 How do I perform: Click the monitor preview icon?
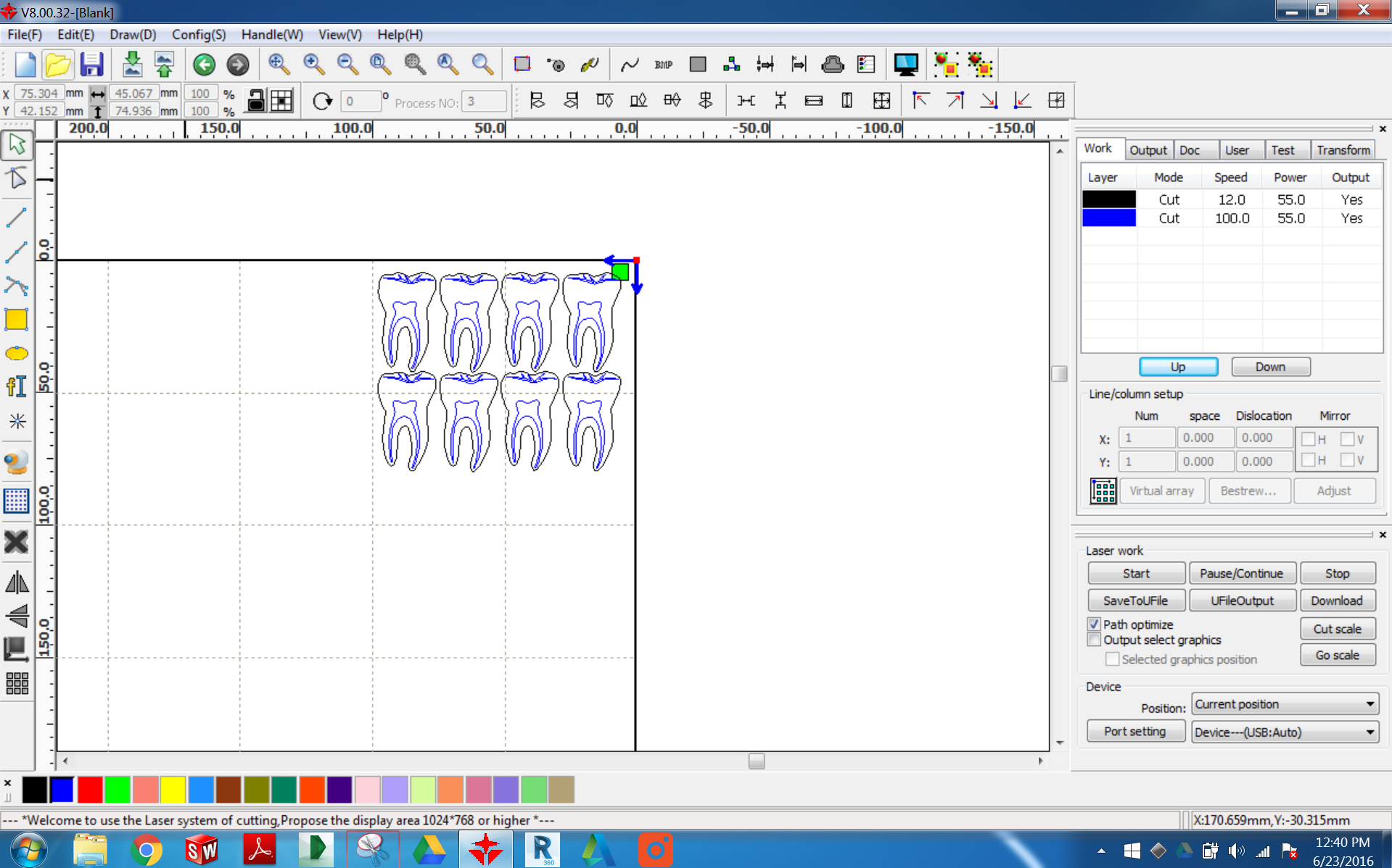905,65
